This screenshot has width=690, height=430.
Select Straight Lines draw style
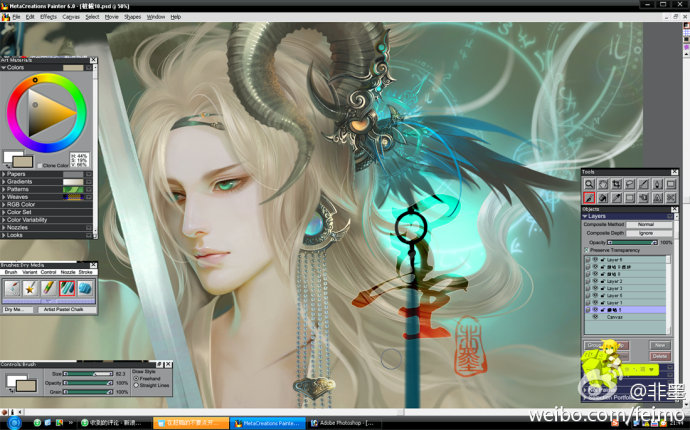click(x=136, y=385)
